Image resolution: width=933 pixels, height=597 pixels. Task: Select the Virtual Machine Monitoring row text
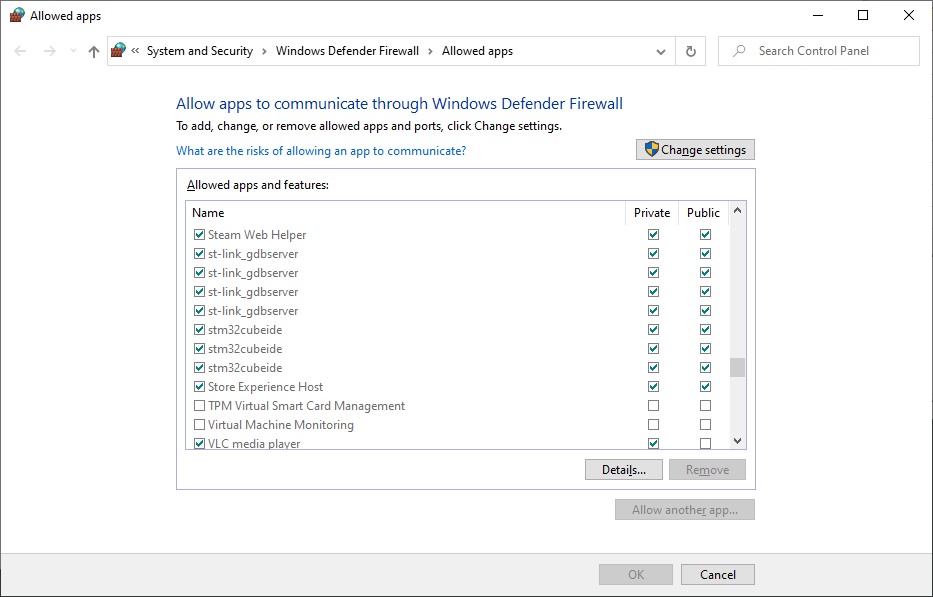(x=281, y=425)
